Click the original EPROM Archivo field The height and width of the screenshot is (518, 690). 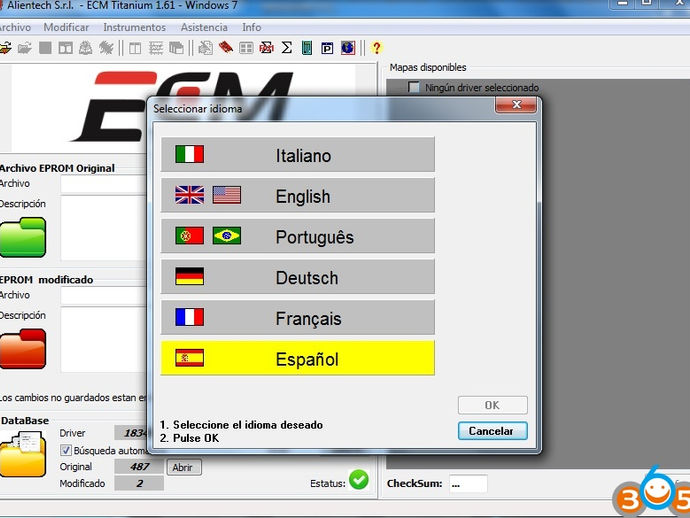coord(103,185)
